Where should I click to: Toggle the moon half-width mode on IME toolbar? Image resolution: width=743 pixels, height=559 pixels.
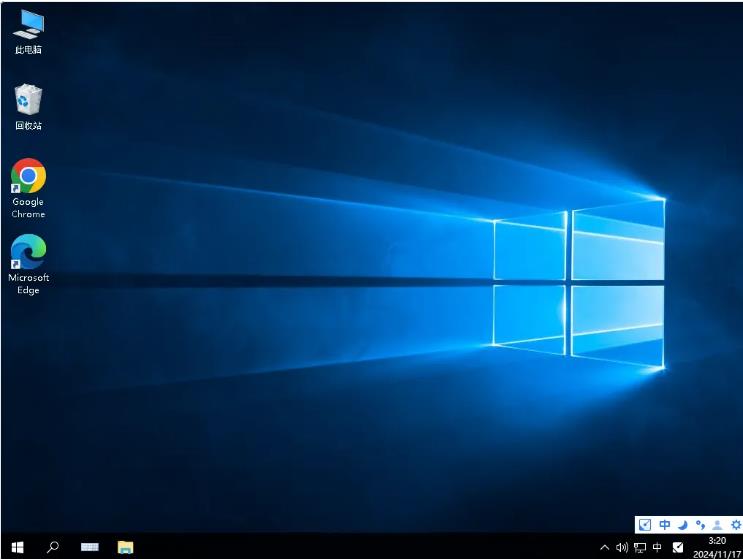pos(683,524)
